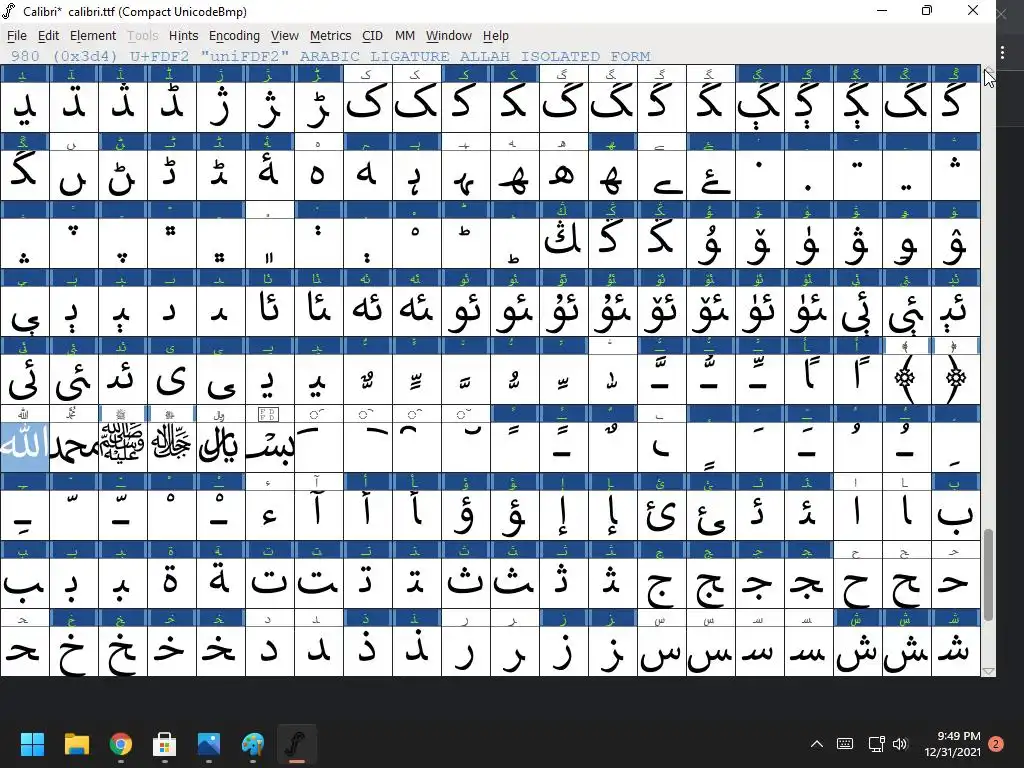1024x768 pixels.
Task: Click the '980 (0x3d4)' encoding index text
Action: 64,56
